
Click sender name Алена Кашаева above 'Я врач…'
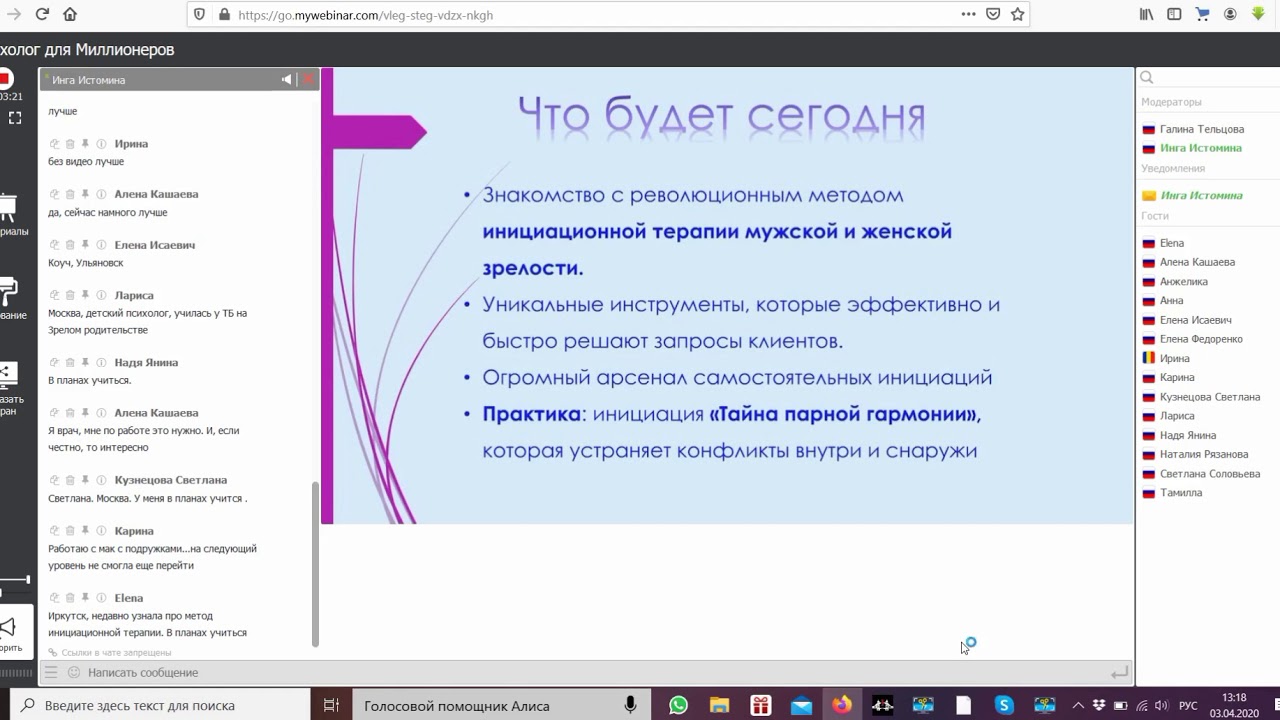[156, 413]
